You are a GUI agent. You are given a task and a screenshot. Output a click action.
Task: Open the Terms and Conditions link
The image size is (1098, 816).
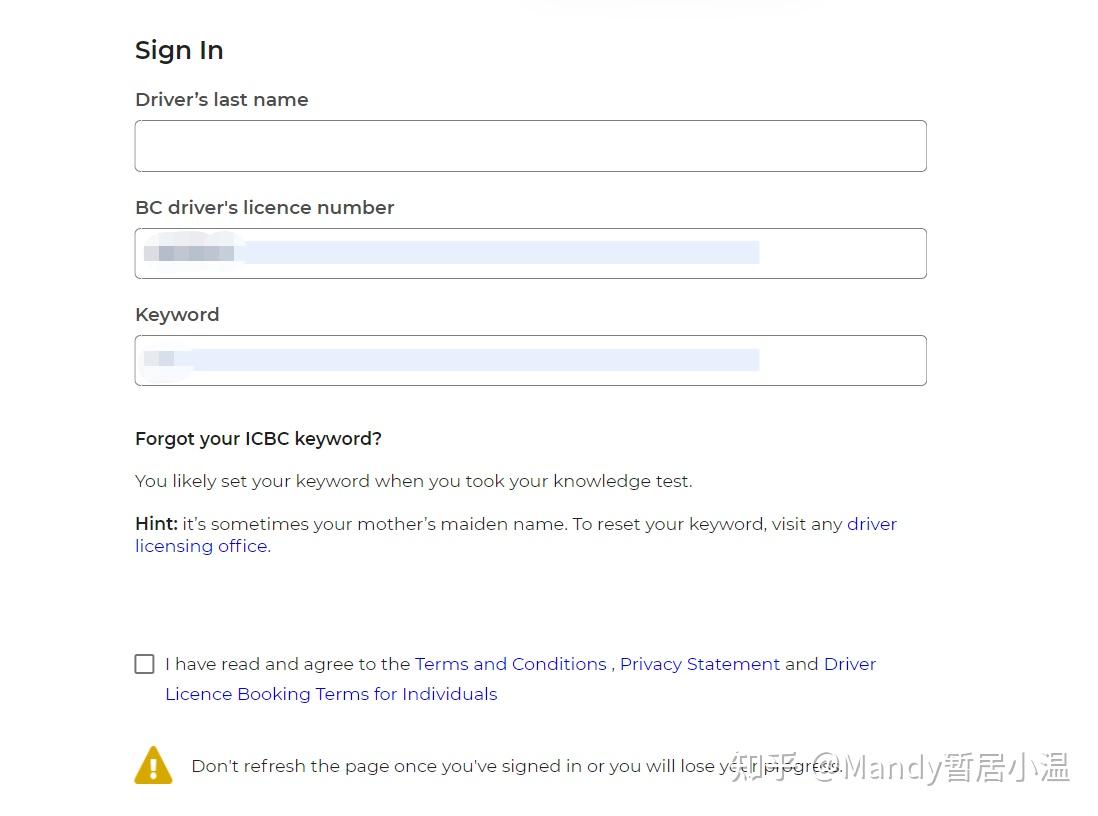[510, 664]
